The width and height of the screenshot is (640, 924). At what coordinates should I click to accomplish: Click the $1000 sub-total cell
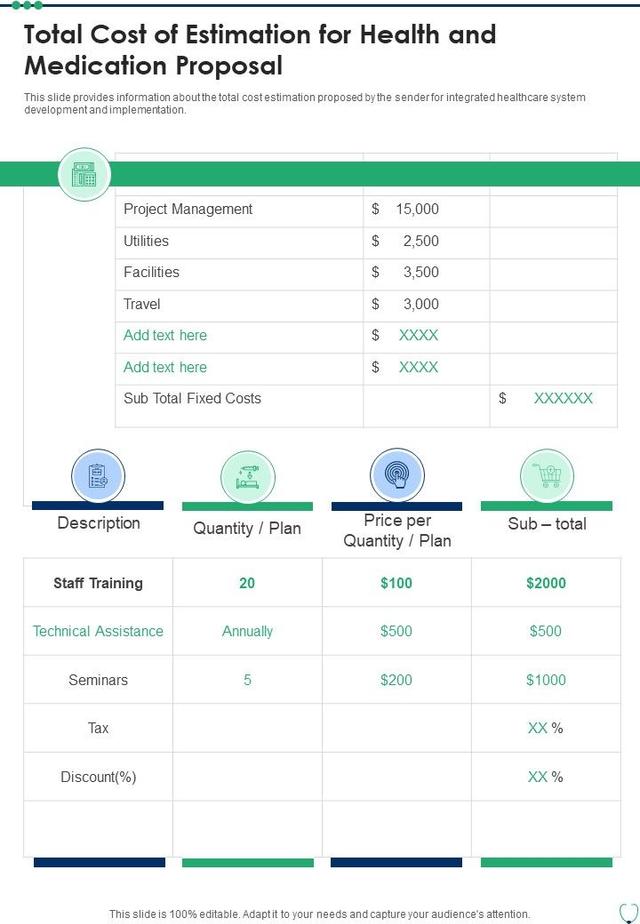pyautogui.click(x=546, y=680)
